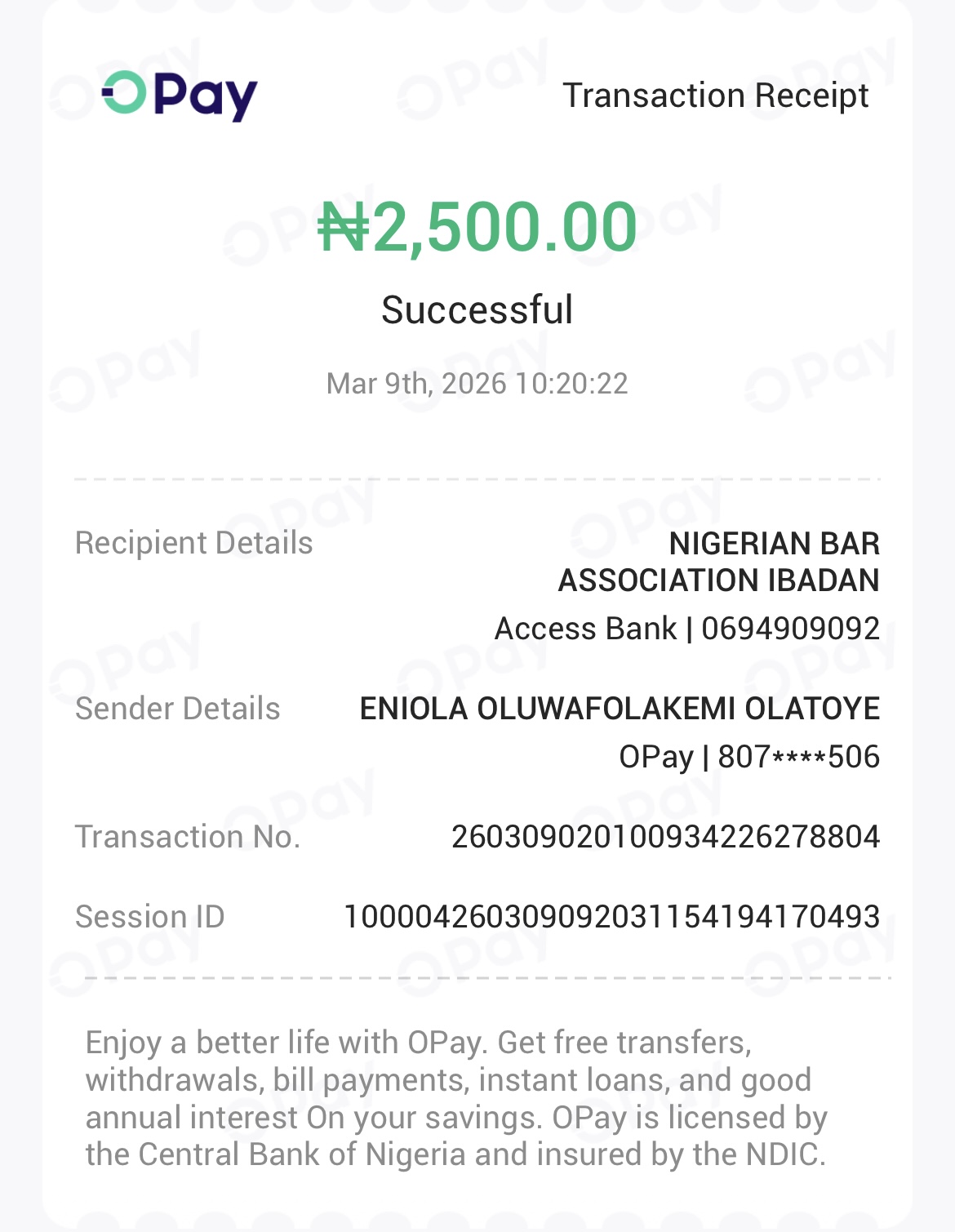Select the Session ID number value
The image size is (955, 1232).
pyautogui.click(x=611, y=917)
